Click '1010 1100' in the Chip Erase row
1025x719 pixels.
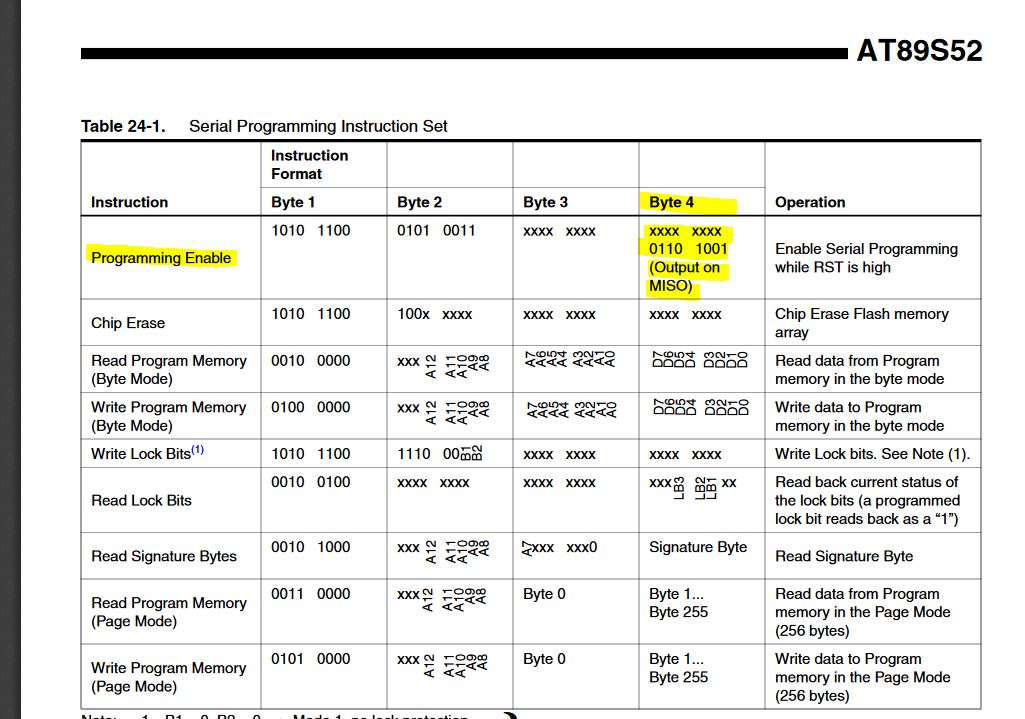coord(311,314)
